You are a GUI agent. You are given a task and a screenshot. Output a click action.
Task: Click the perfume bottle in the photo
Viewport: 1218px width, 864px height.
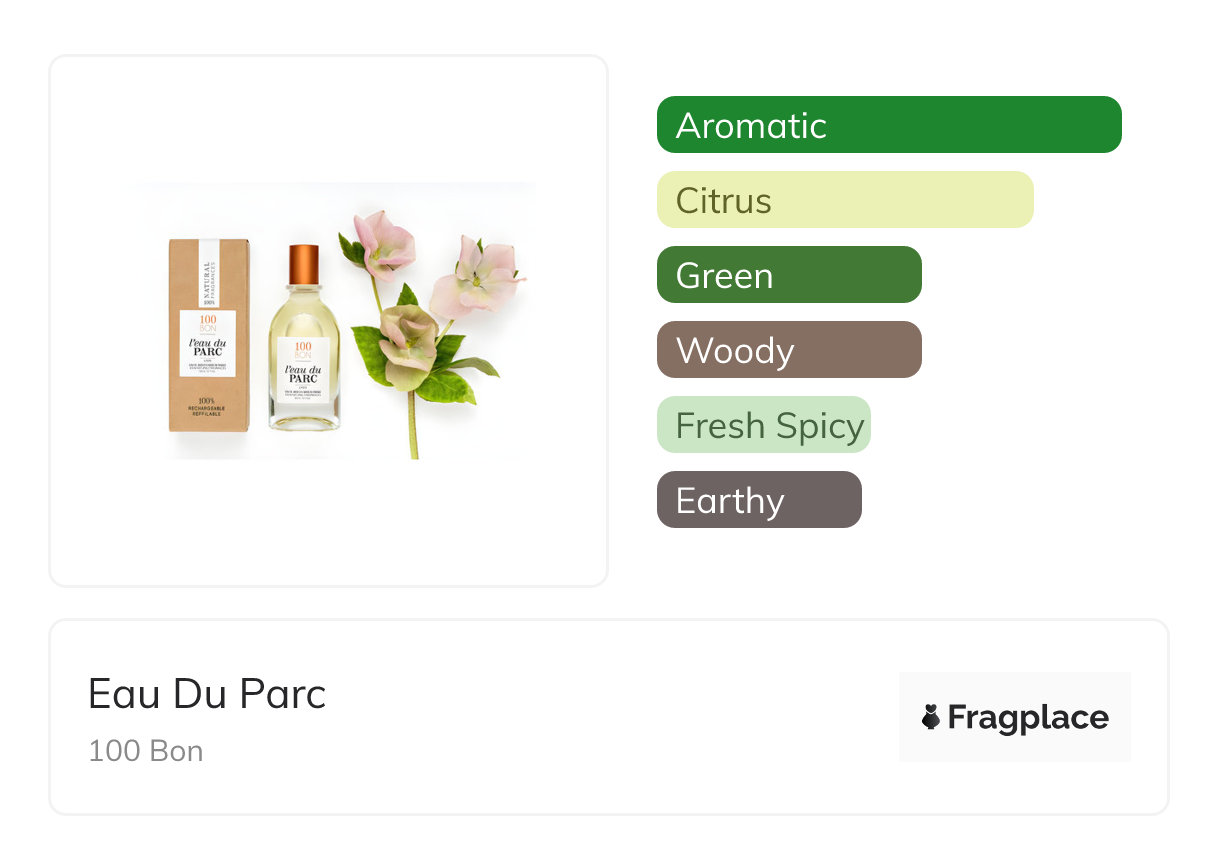(304, 370)
